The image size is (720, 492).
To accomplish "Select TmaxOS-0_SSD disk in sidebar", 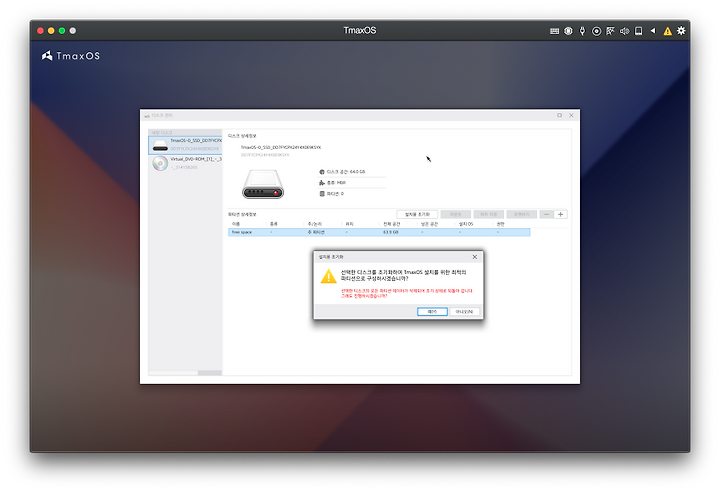I will tap(185, 145).
